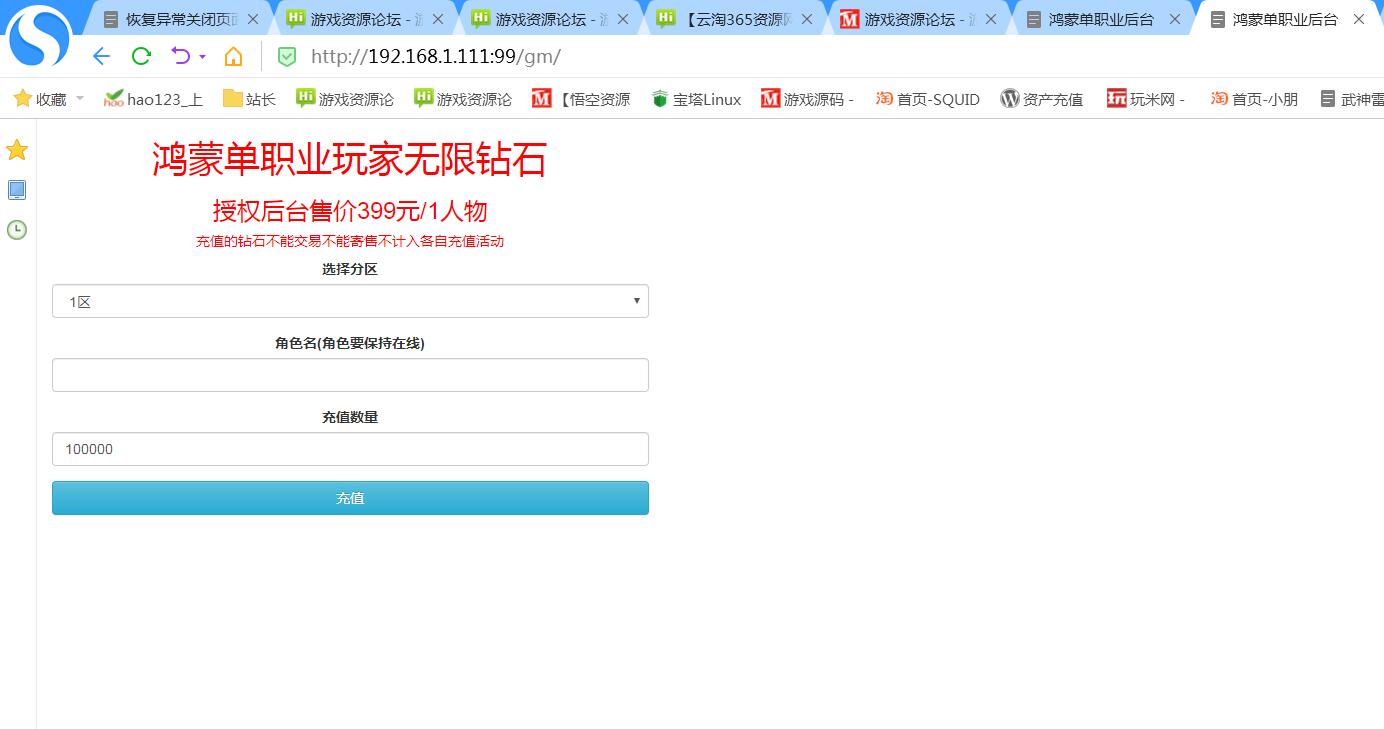Click the 角色名 text input field
This screenshot has width=1384, height=729.
[x=350, y=375]
